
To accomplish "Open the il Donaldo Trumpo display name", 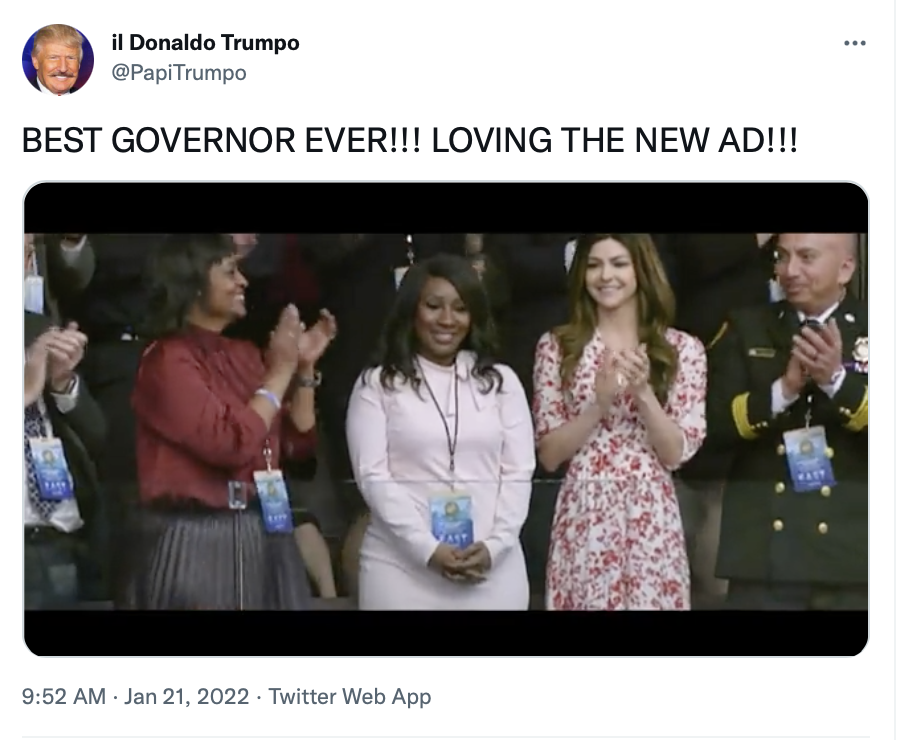I will tap(205, 43).
